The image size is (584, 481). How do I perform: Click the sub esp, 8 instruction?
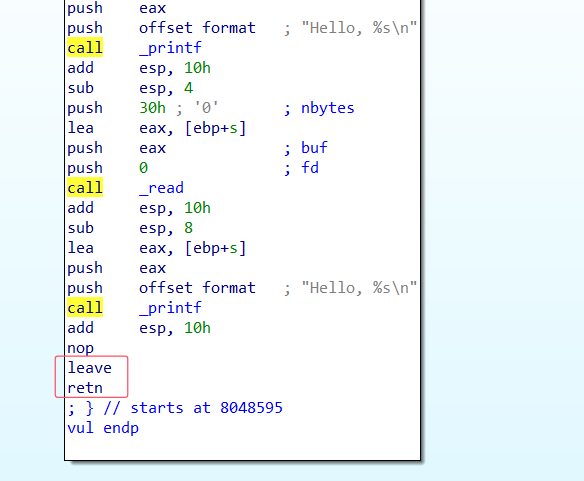coord(130,228)
